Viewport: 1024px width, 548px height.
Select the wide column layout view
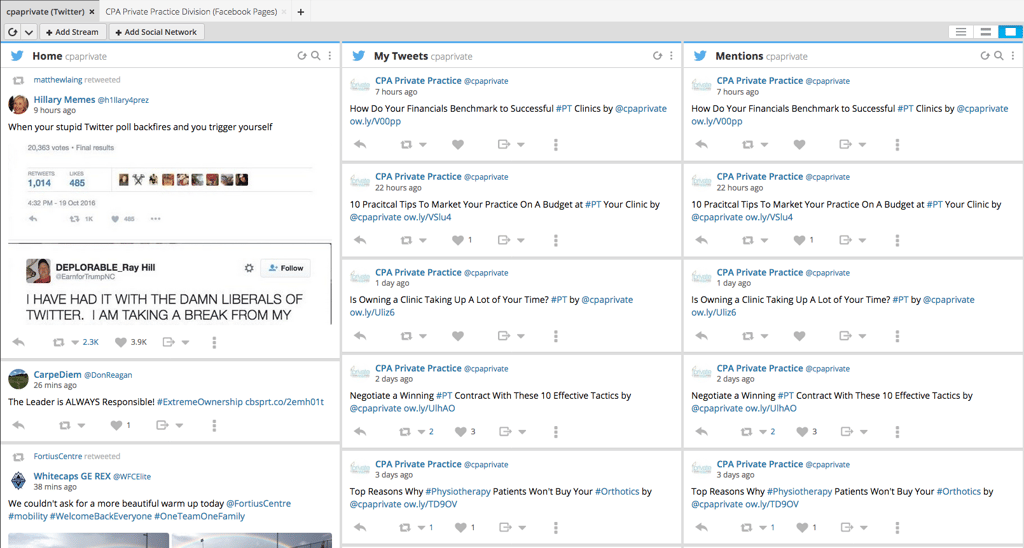click(1011, 31)
